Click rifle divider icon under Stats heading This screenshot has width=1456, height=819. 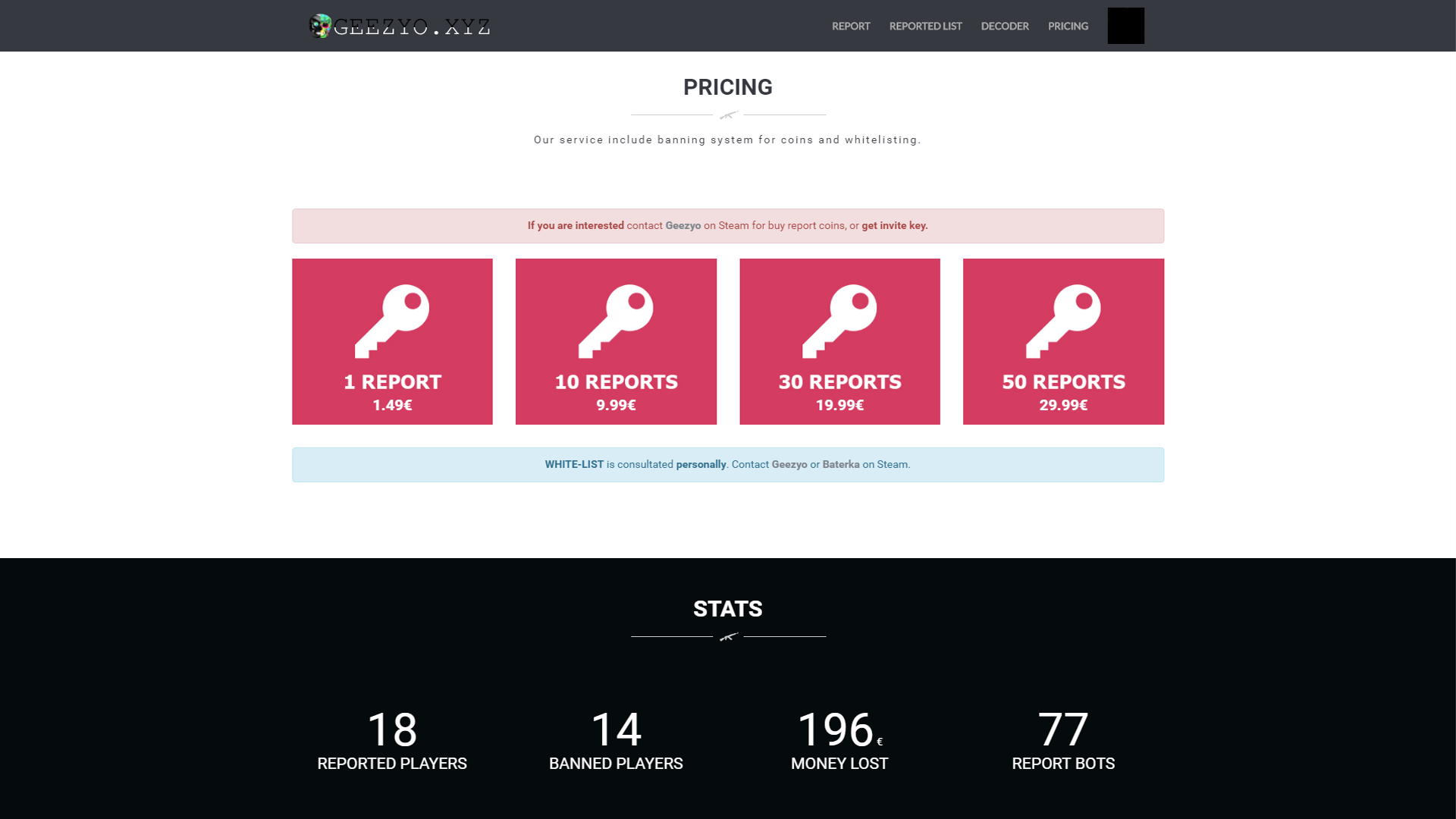tap(728, 637)
